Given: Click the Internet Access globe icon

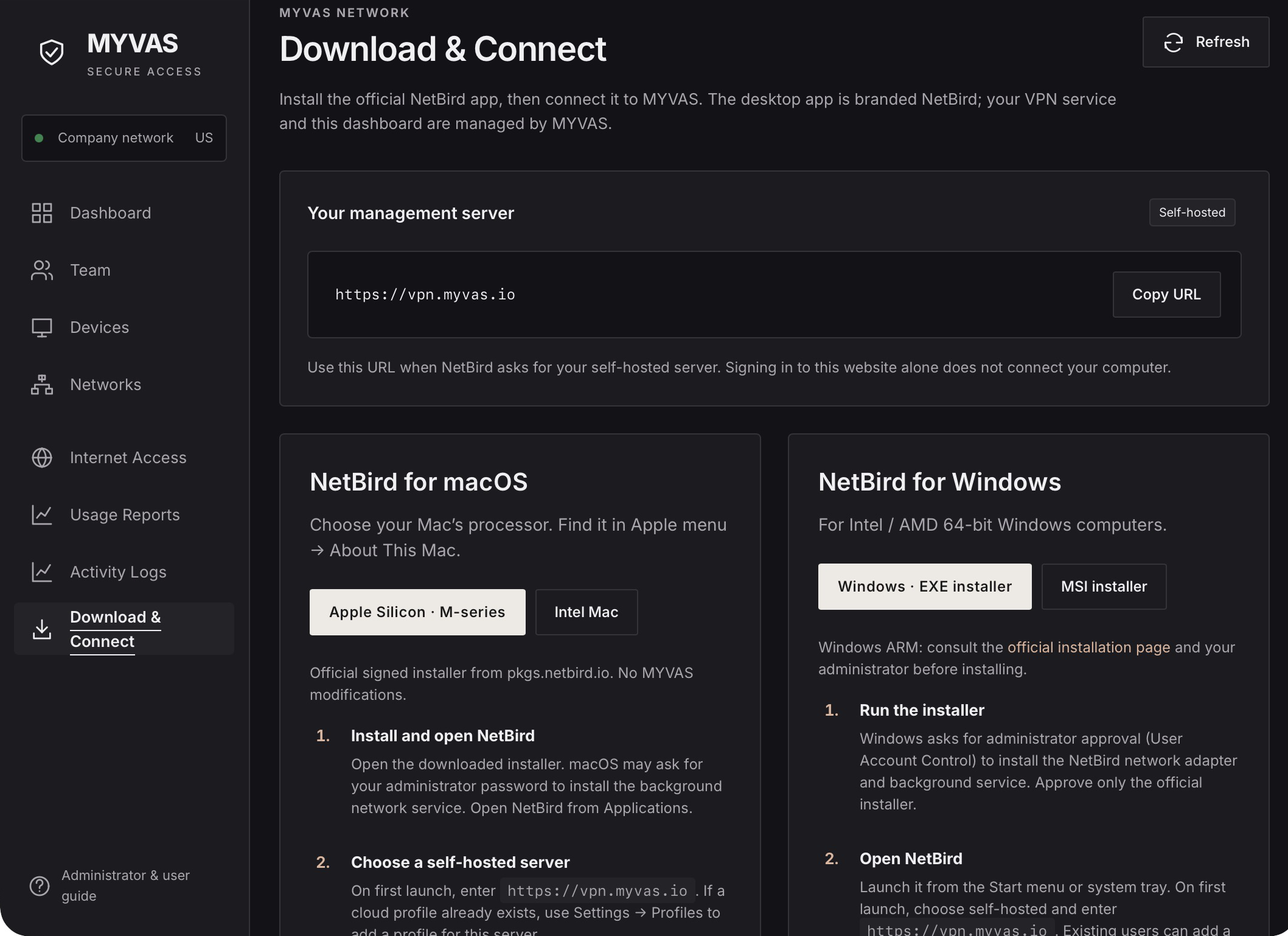Looking at the screenshot, I should (42, 458).
